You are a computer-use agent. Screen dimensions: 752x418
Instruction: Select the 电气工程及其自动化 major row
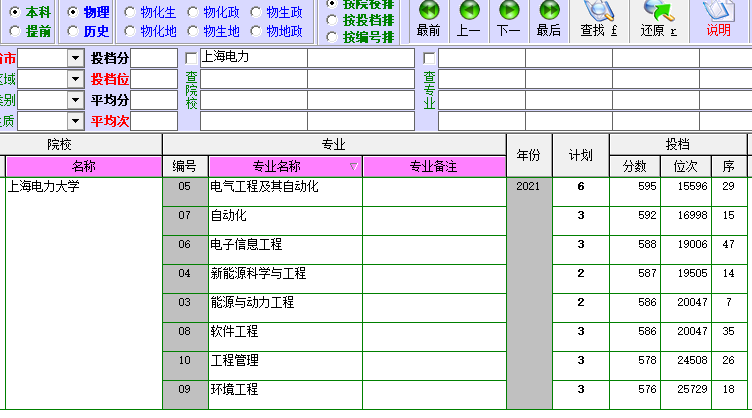[285, 192]
